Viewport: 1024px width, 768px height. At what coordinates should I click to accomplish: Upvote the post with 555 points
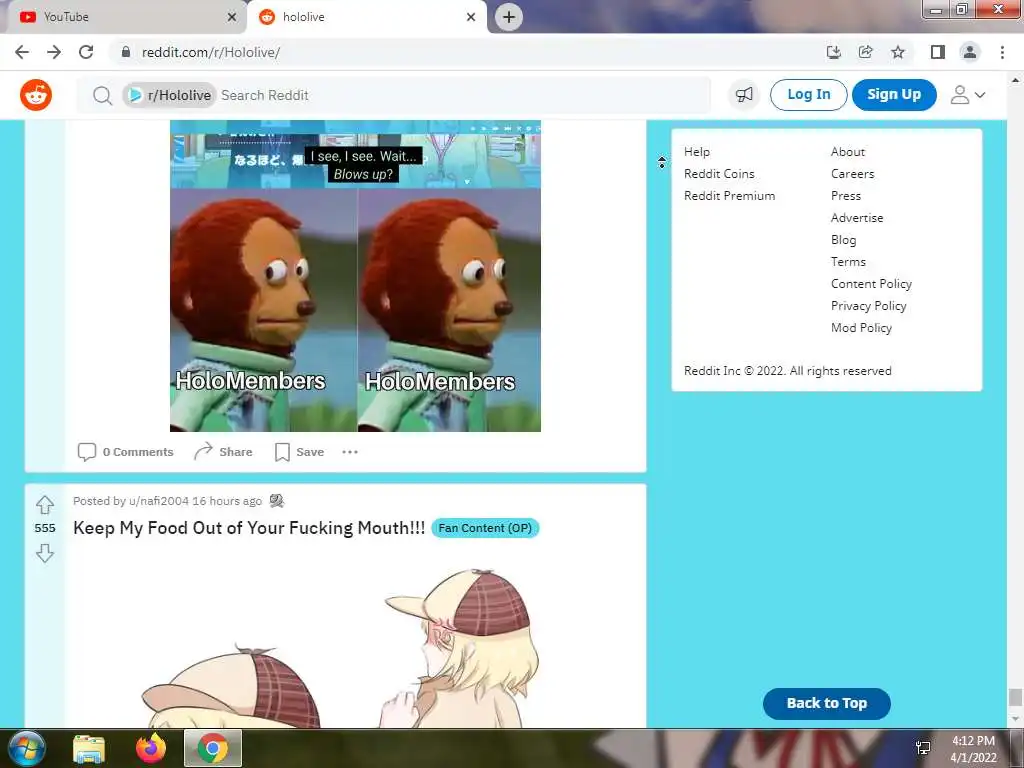click(x=44, y=505)
